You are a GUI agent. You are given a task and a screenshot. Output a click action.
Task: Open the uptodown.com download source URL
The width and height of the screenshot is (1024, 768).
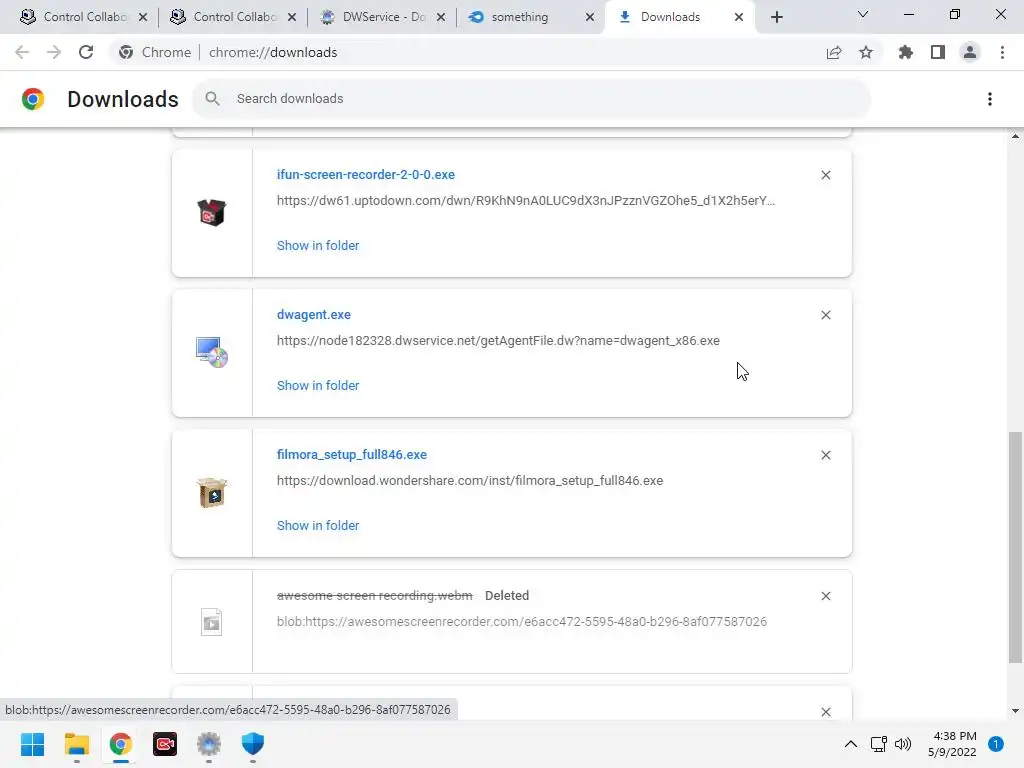[x=526, y=200]
